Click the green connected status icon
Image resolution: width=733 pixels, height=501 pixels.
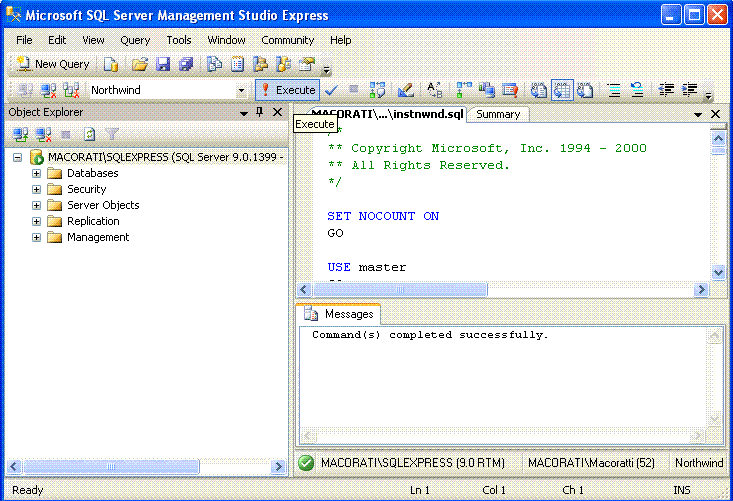coord(306,463)
